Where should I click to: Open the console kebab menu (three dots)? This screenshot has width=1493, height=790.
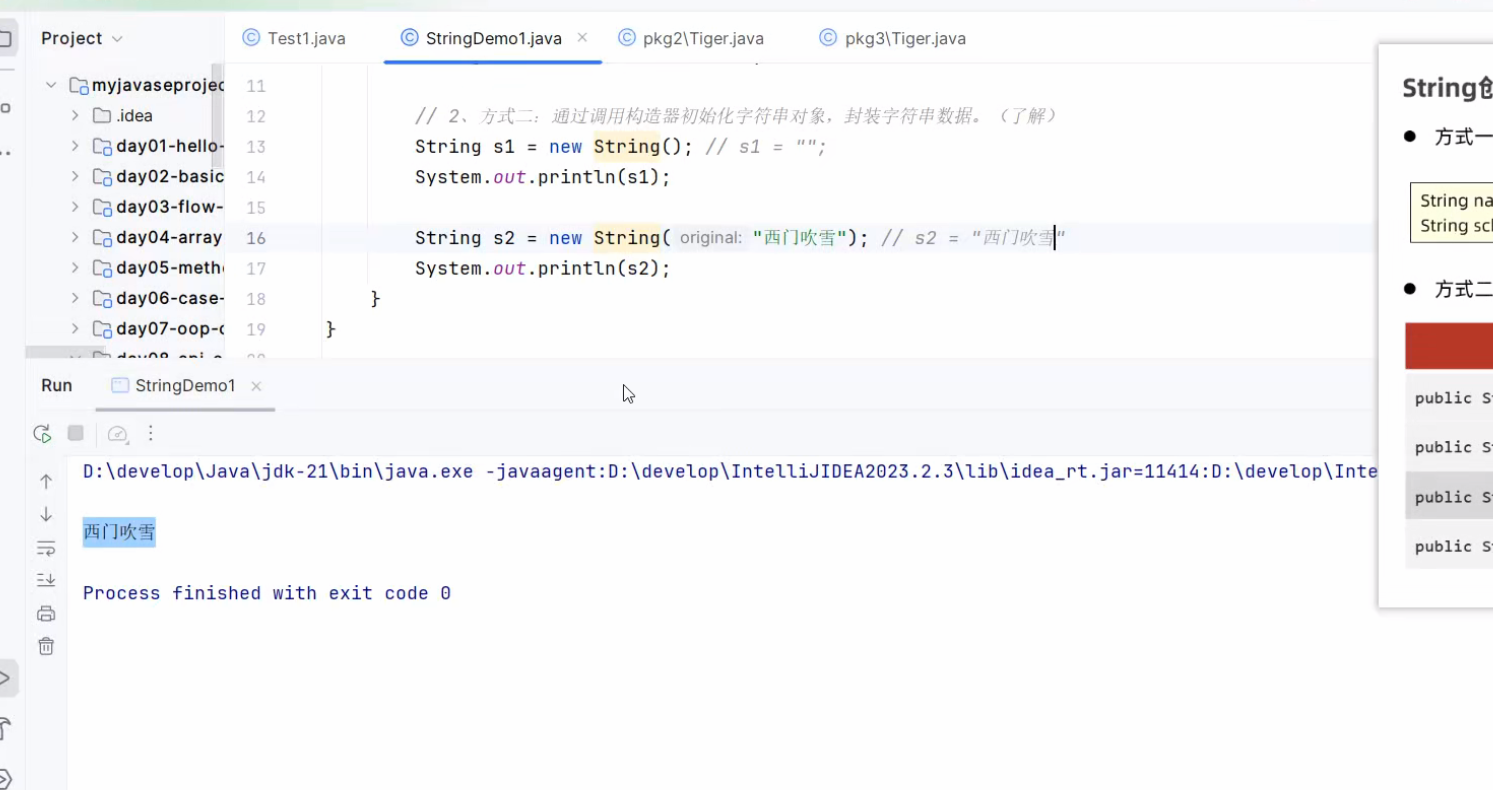tap(150, 433)
